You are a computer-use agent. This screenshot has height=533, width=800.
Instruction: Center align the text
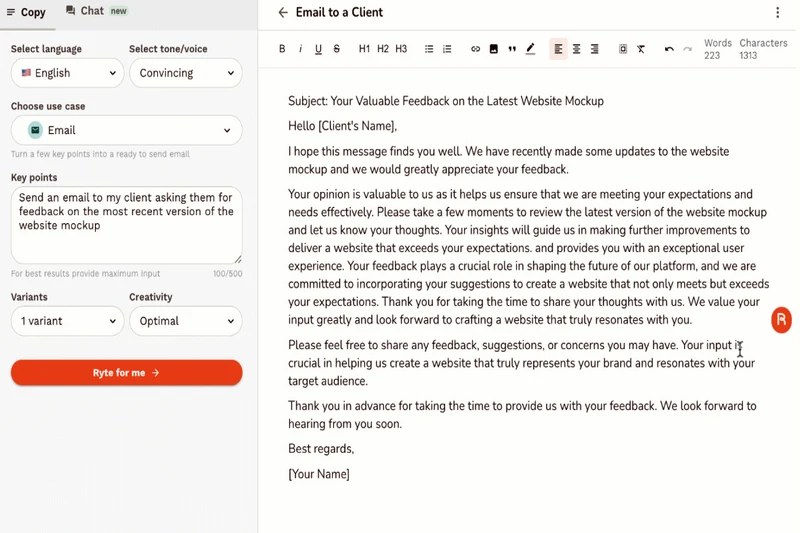point(577,49)
